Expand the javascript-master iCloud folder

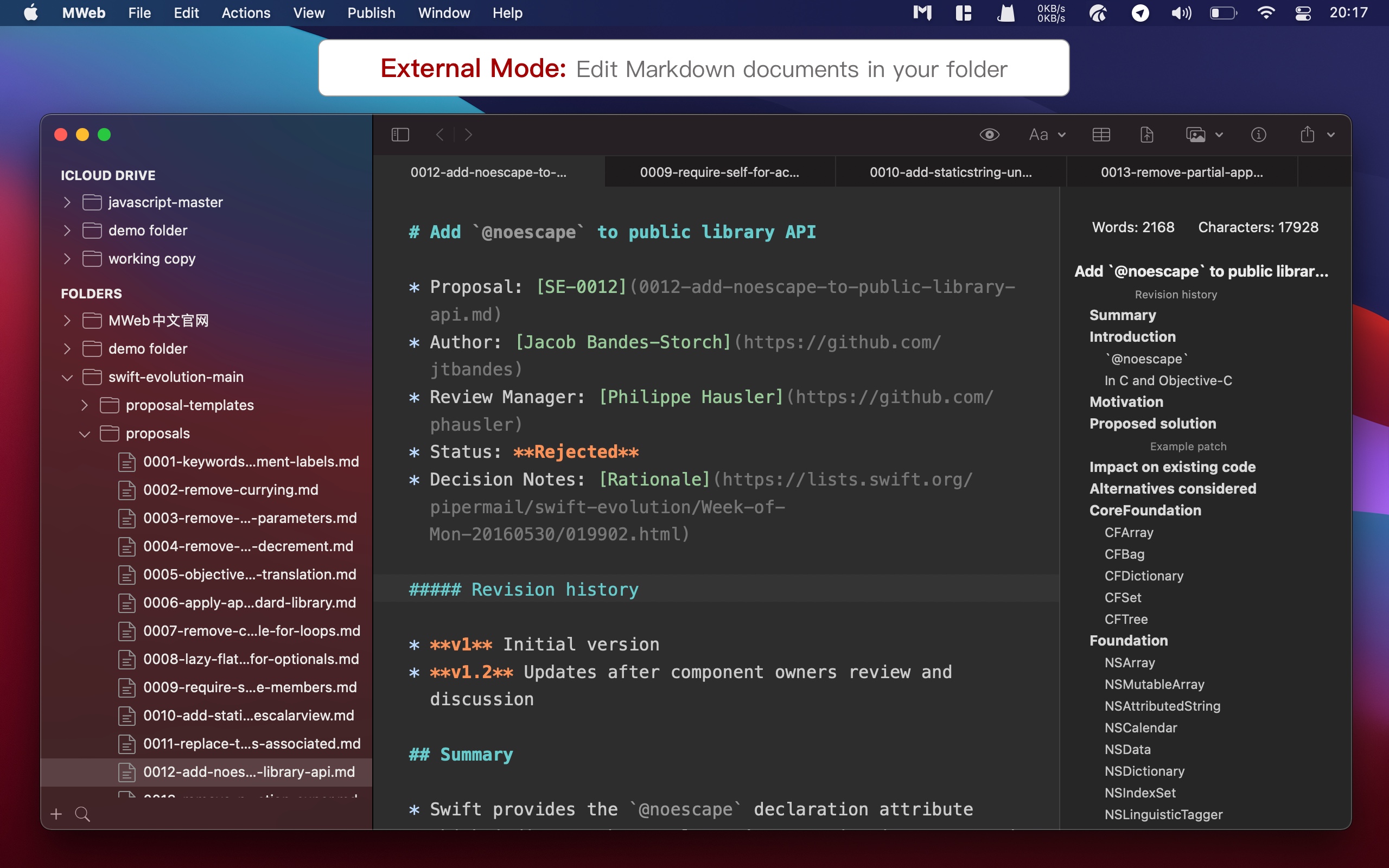point(67,202)
